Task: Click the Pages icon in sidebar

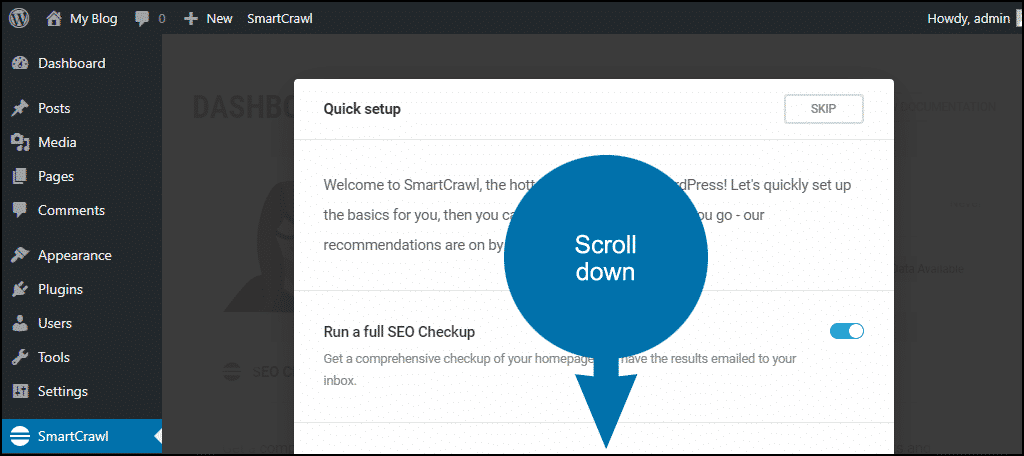Action: pyautogui.click(x=20, y=176)
